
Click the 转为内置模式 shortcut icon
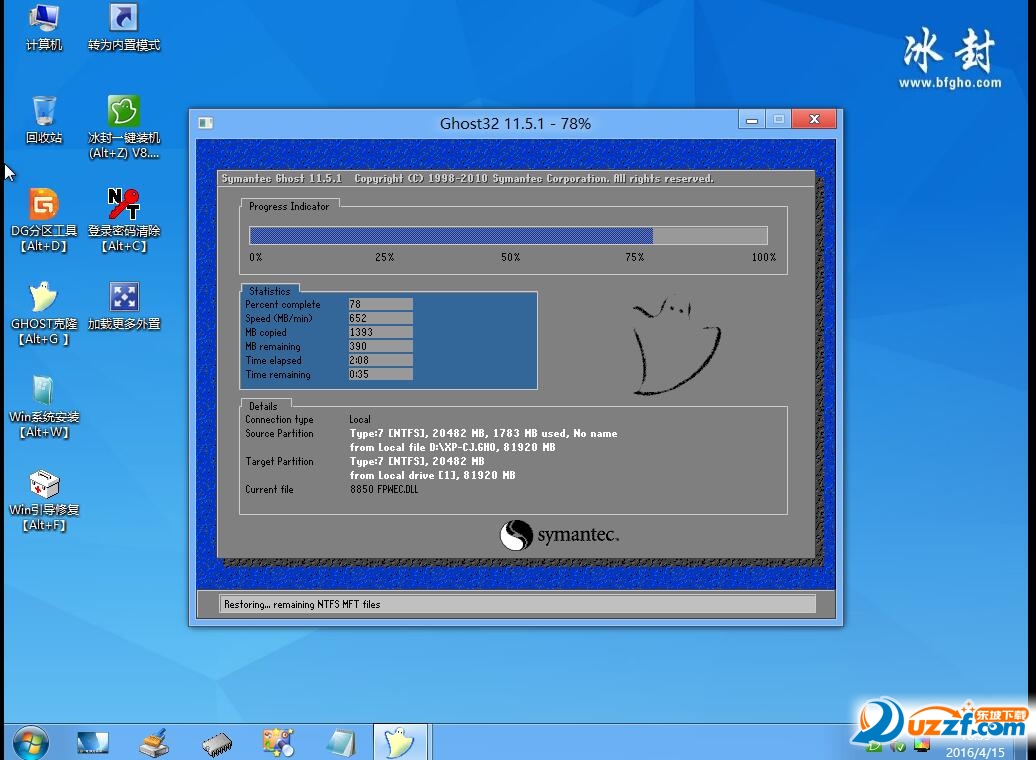[x=123, y=19]
